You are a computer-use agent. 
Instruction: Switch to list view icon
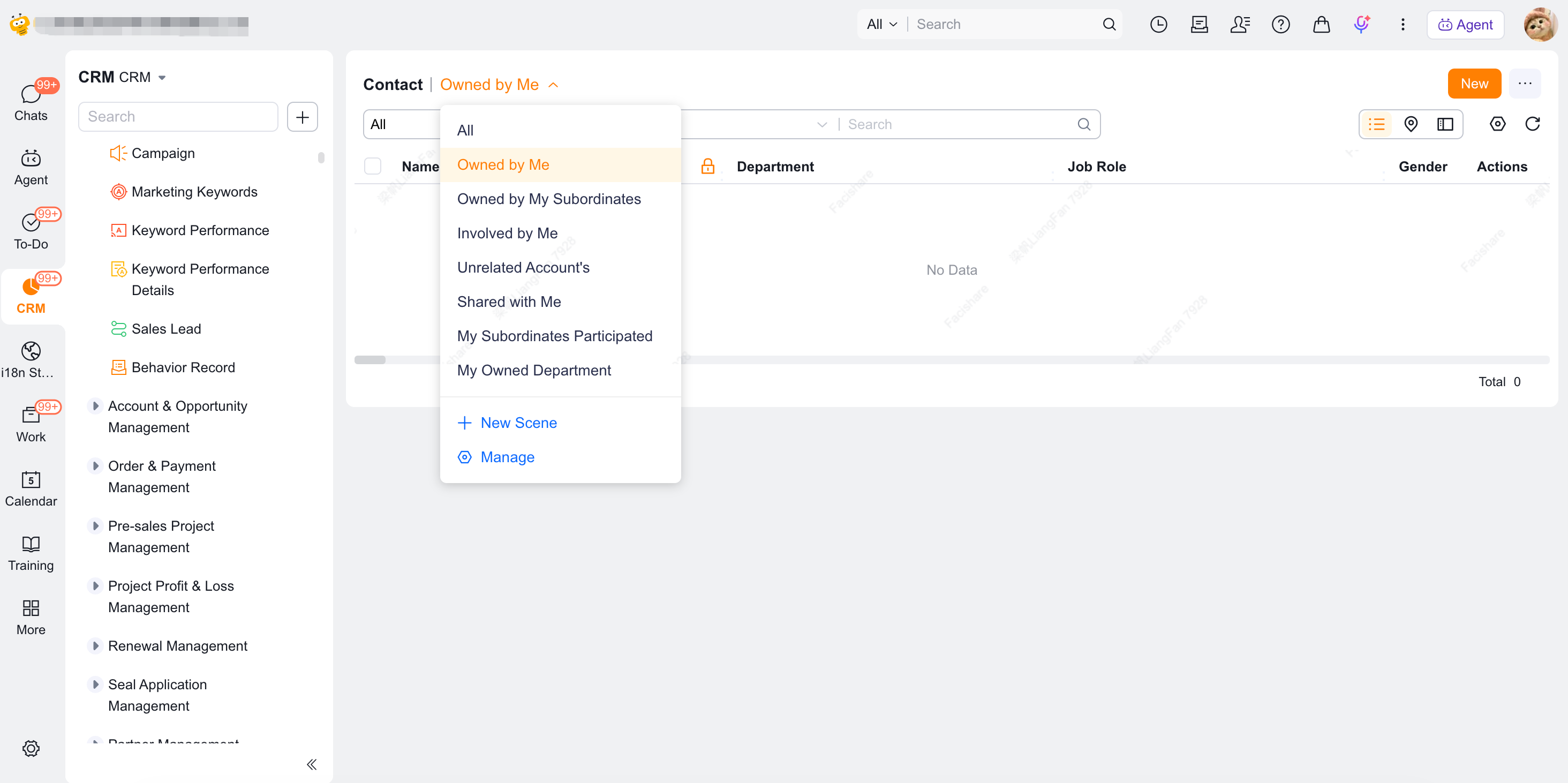coord(1376,124)
